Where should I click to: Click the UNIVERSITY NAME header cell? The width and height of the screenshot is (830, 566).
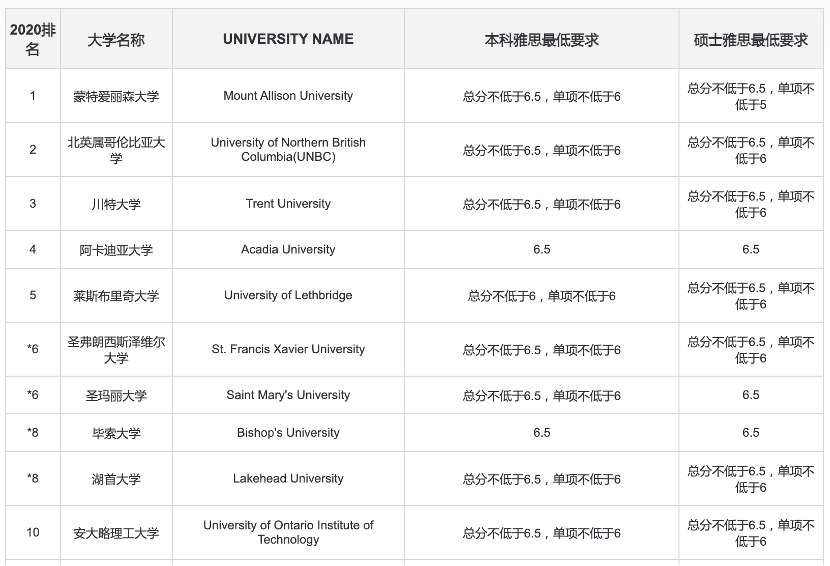coord(288,39)
